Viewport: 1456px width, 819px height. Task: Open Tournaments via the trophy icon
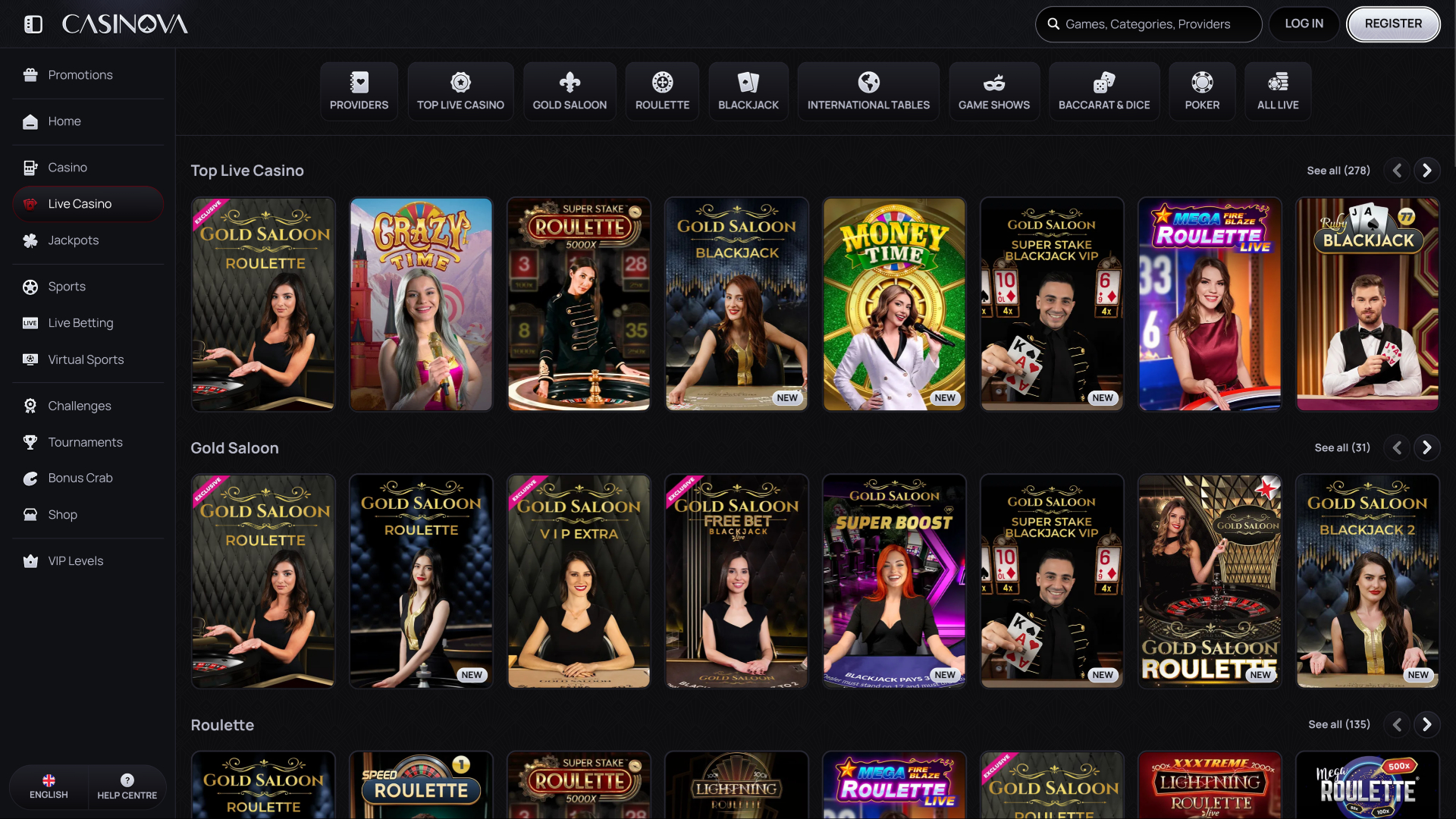pyautogui.click(x=30, y=442)
